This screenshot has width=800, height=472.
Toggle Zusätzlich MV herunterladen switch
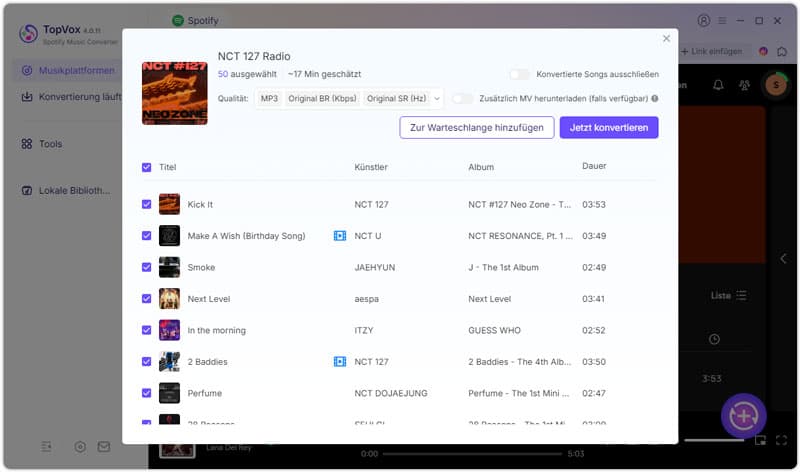[462, 98]
